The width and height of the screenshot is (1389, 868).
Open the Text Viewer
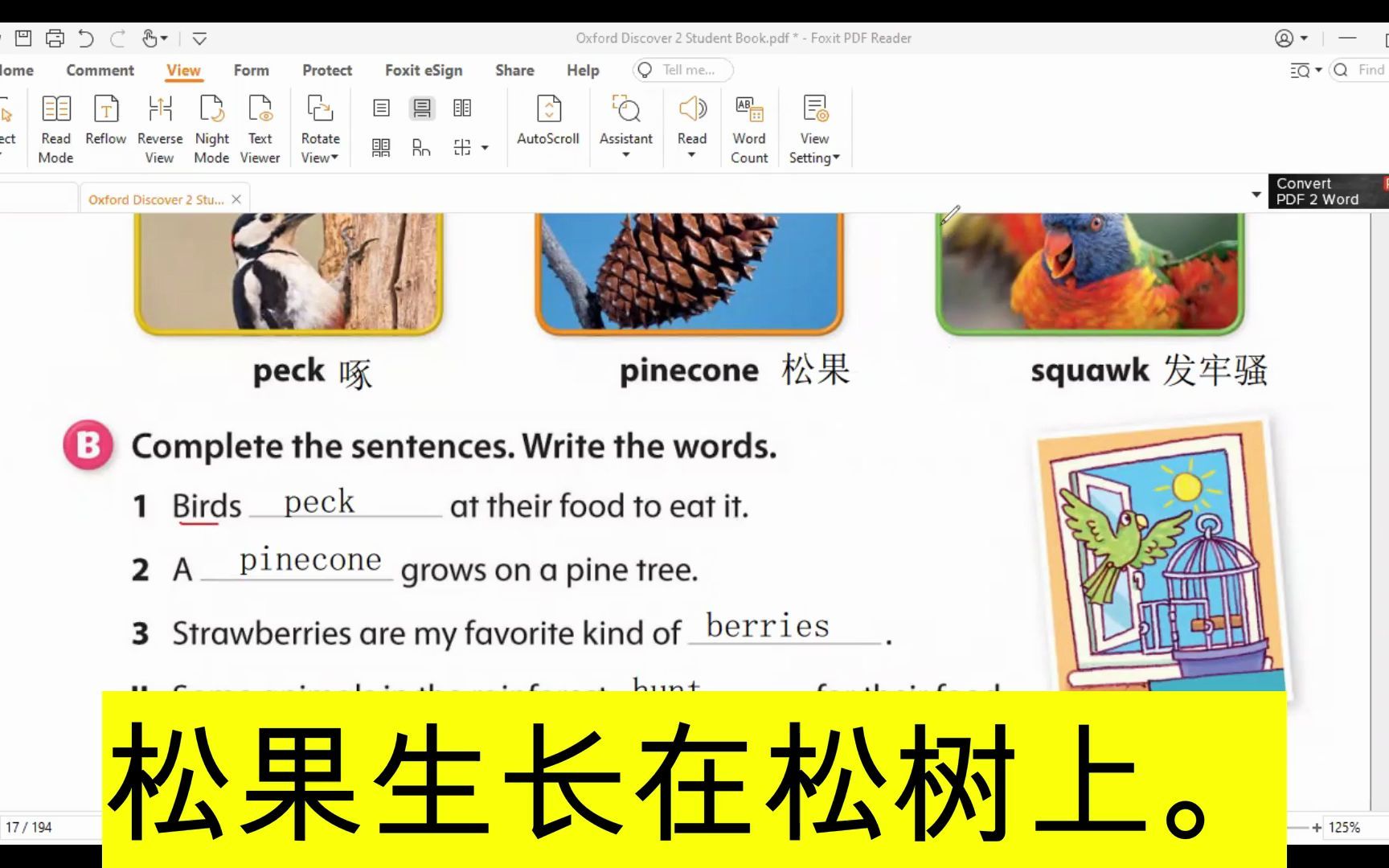click(260, 127)
